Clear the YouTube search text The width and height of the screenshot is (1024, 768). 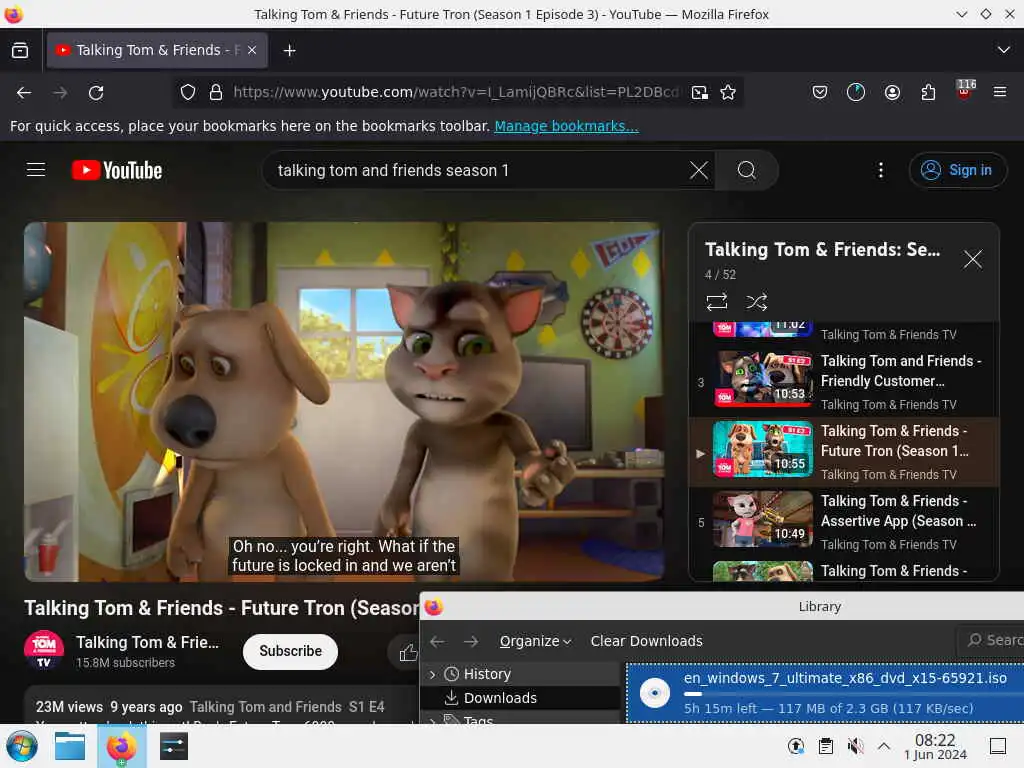point(699,170)
